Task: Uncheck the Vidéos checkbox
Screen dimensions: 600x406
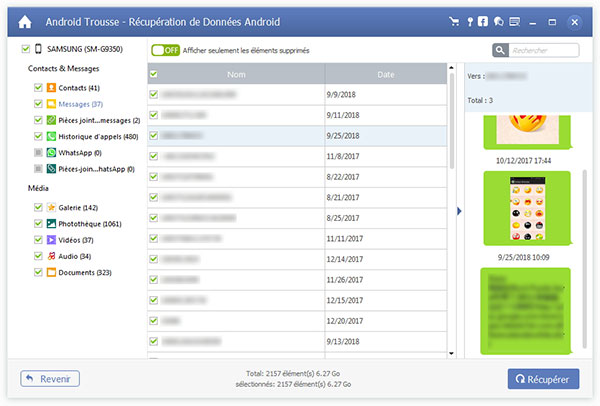Action: tap(37, 240)
